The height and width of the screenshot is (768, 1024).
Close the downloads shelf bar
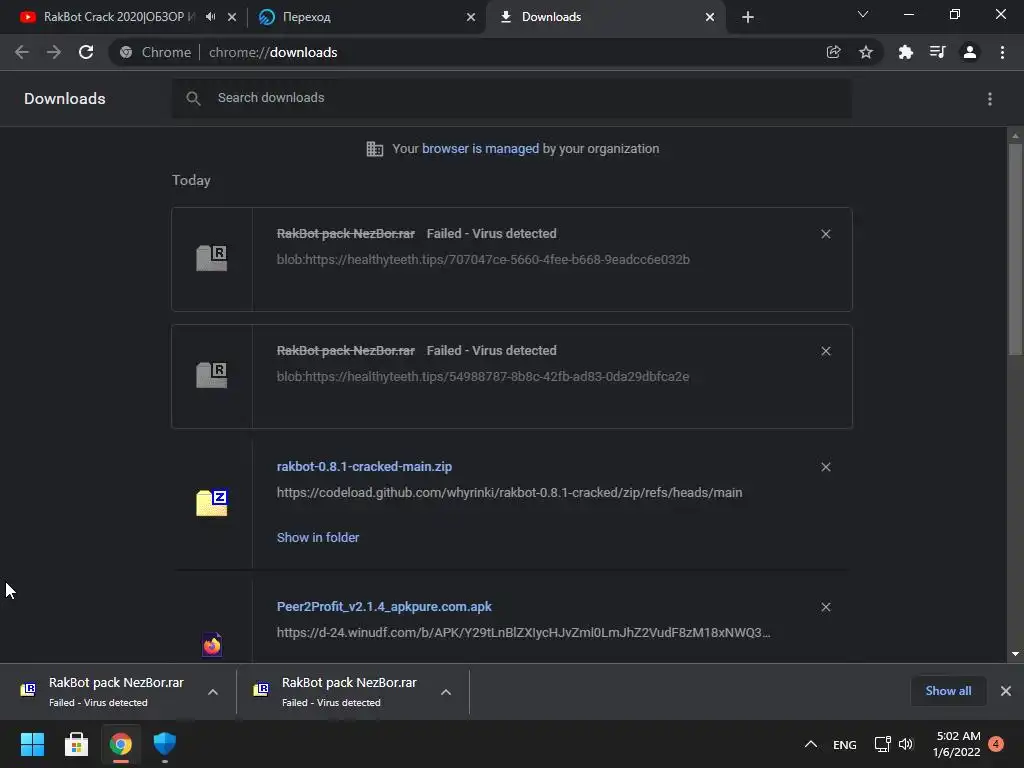click(x=1006, y=691)
